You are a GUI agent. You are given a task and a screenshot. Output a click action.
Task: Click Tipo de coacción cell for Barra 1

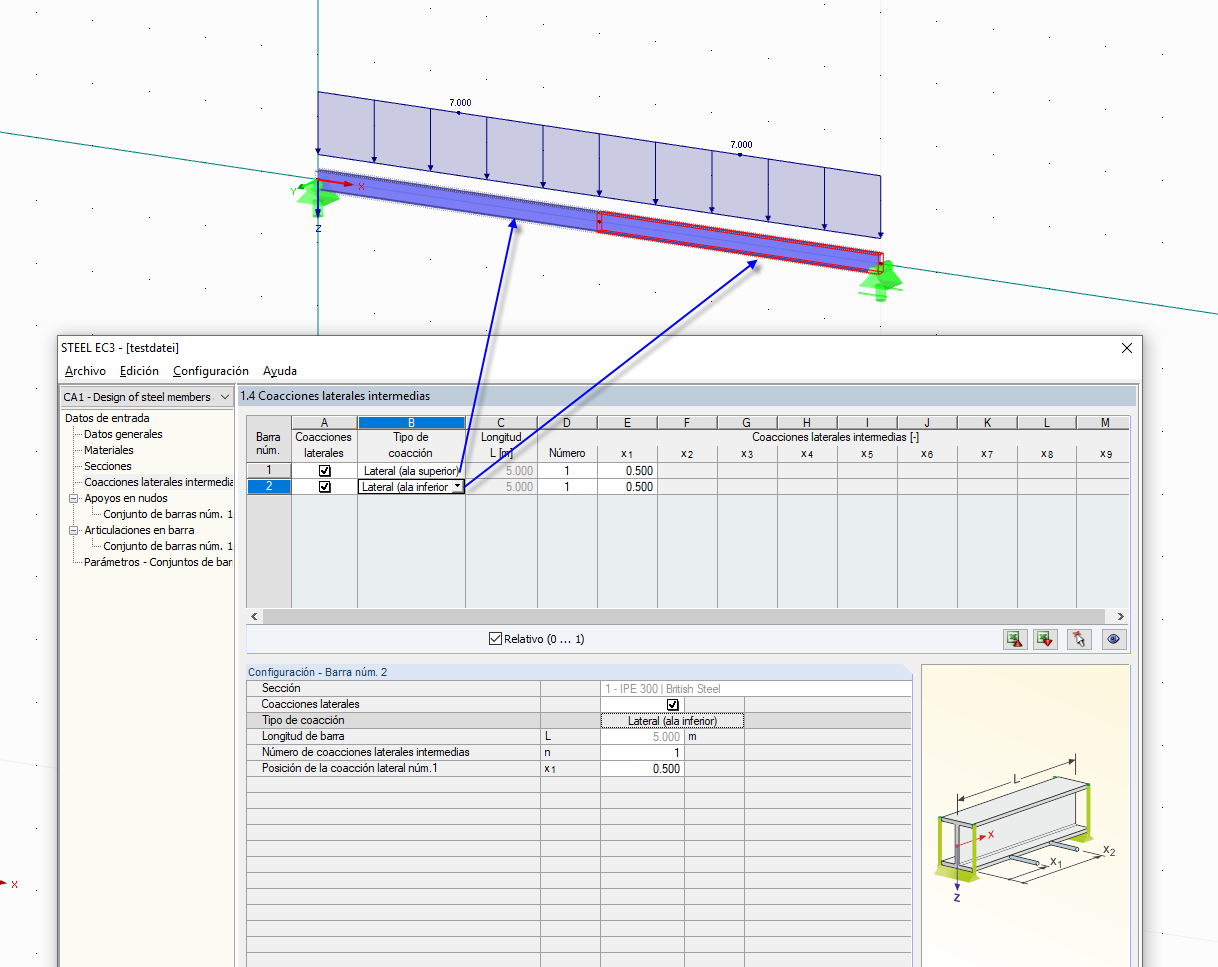point(411,471)
